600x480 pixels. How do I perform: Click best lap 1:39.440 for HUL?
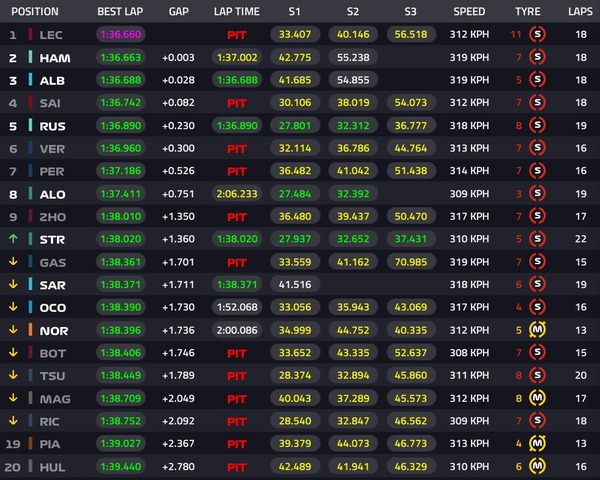point(121,466)
